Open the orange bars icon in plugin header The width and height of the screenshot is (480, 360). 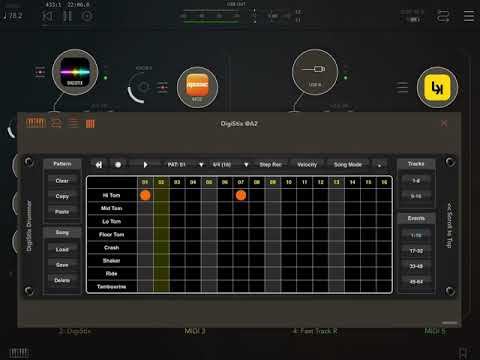point(90,124)
